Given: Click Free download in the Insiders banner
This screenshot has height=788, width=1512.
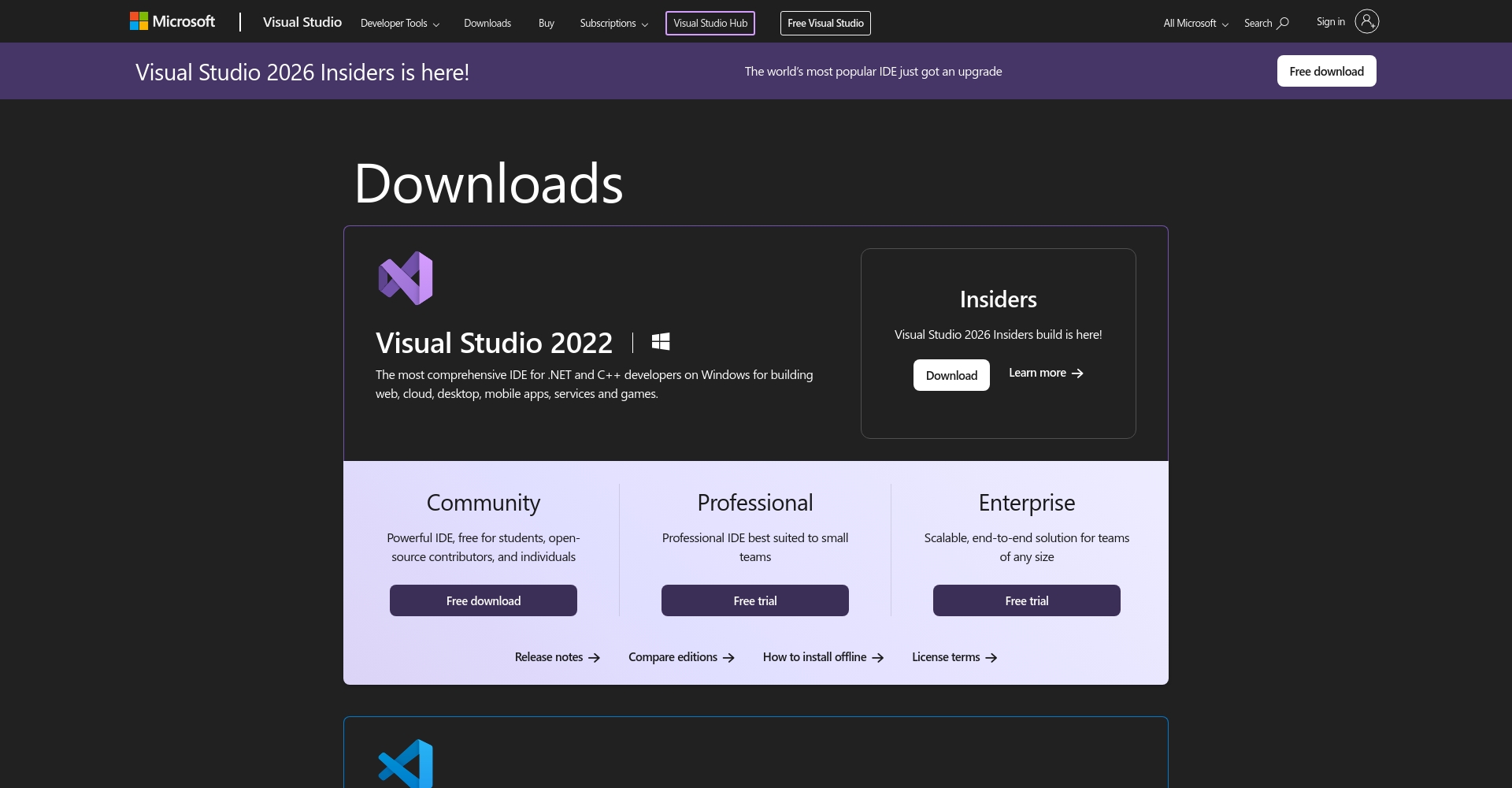Looking at the screenshot, I should tap(1326, 70).
